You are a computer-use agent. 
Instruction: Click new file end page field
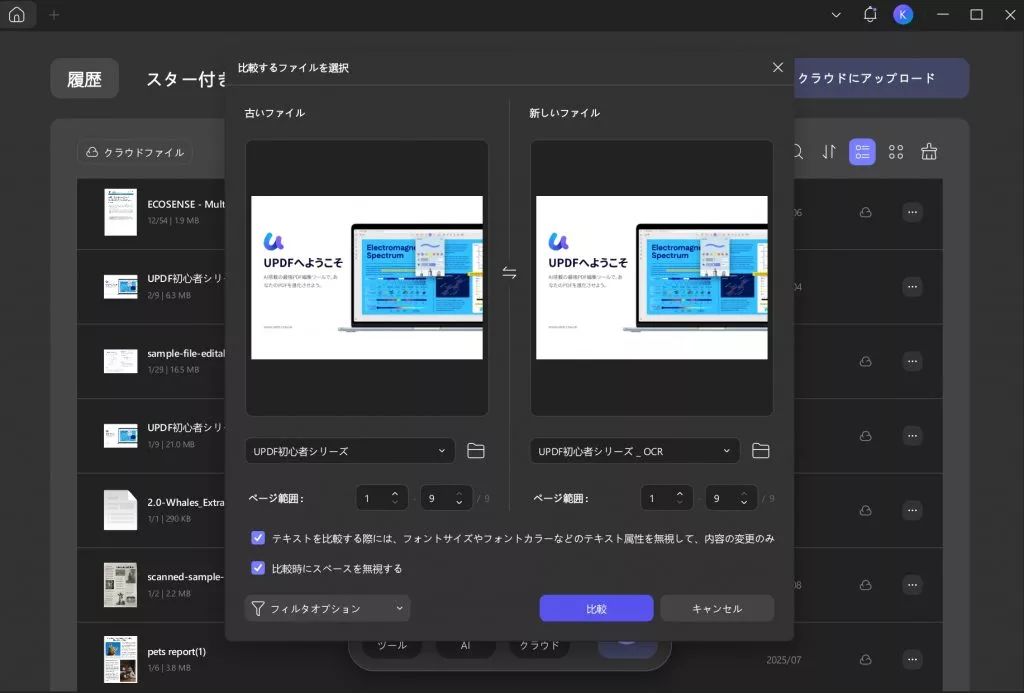click(731, 498)
